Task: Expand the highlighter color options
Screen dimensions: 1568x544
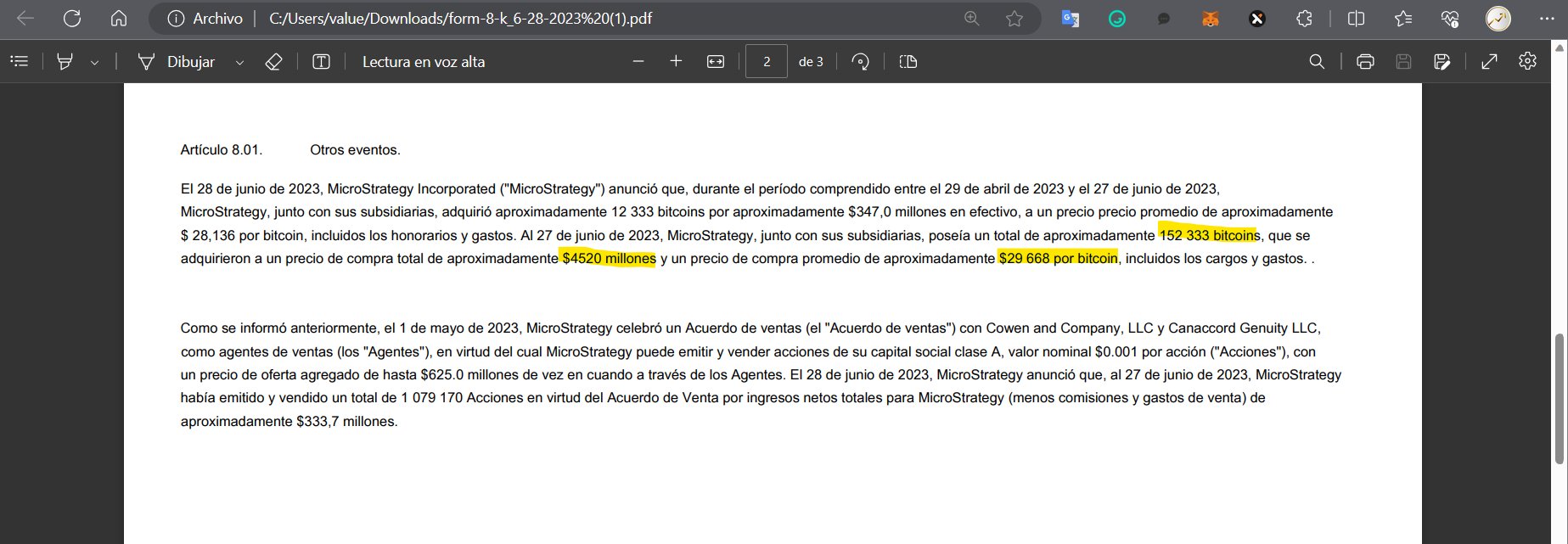Action: tap(94, 62)
